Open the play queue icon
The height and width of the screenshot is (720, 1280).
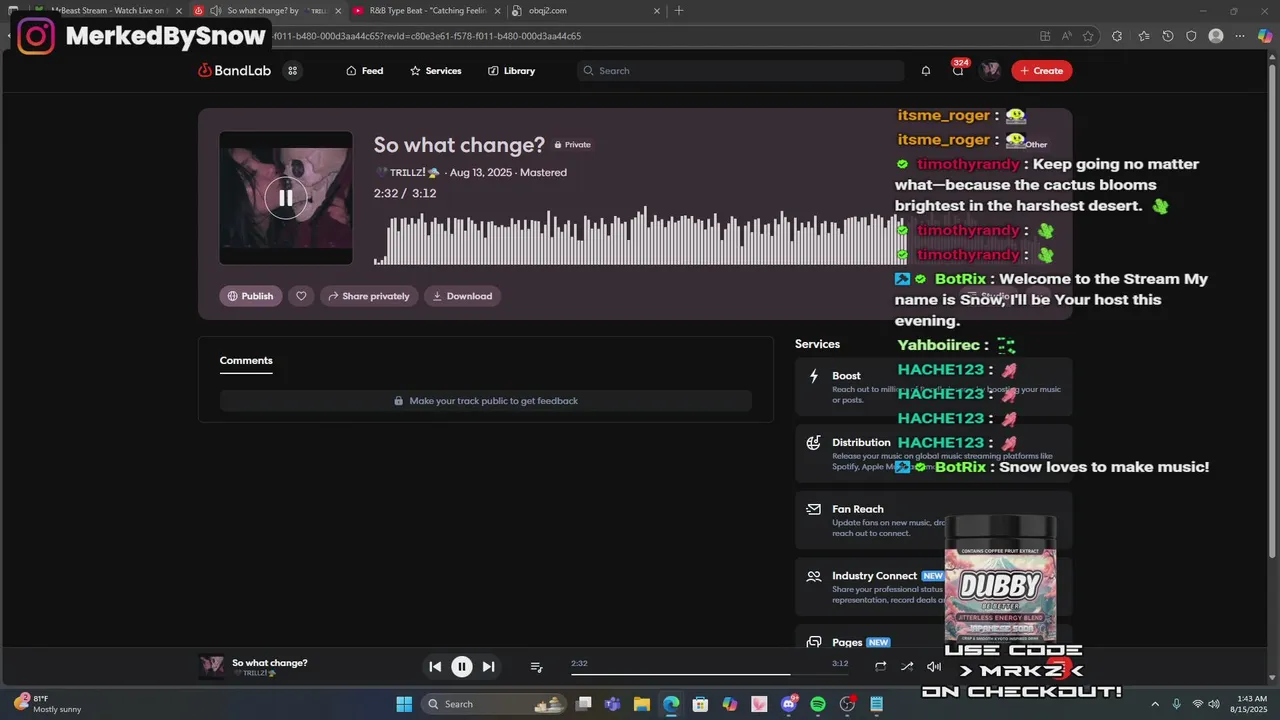536,667
